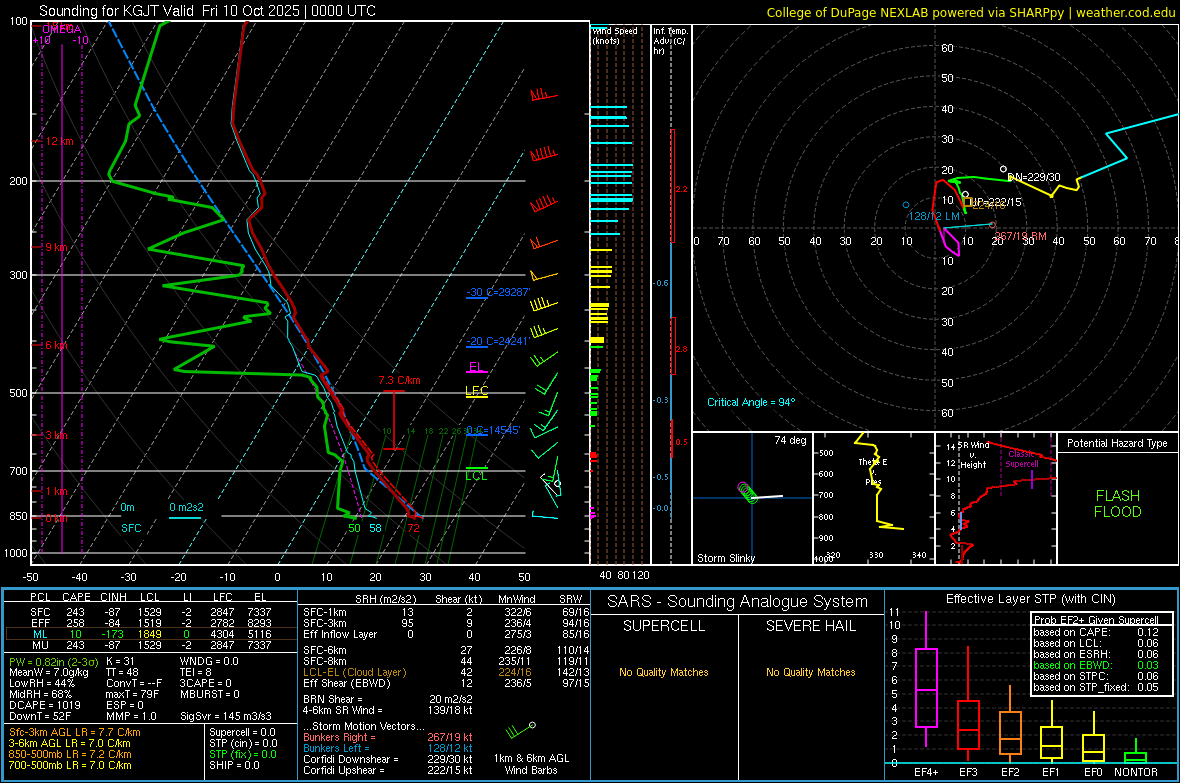Viewport: 1180px width, 783px height.
Task: Click the 1km & 6km AGL wind barb graphic
Action: pos(521,730)
